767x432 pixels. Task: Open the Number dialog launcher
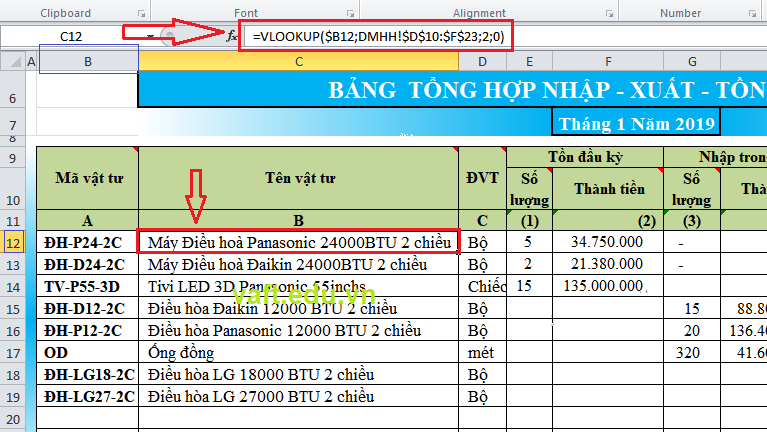(x=752, y=14)
